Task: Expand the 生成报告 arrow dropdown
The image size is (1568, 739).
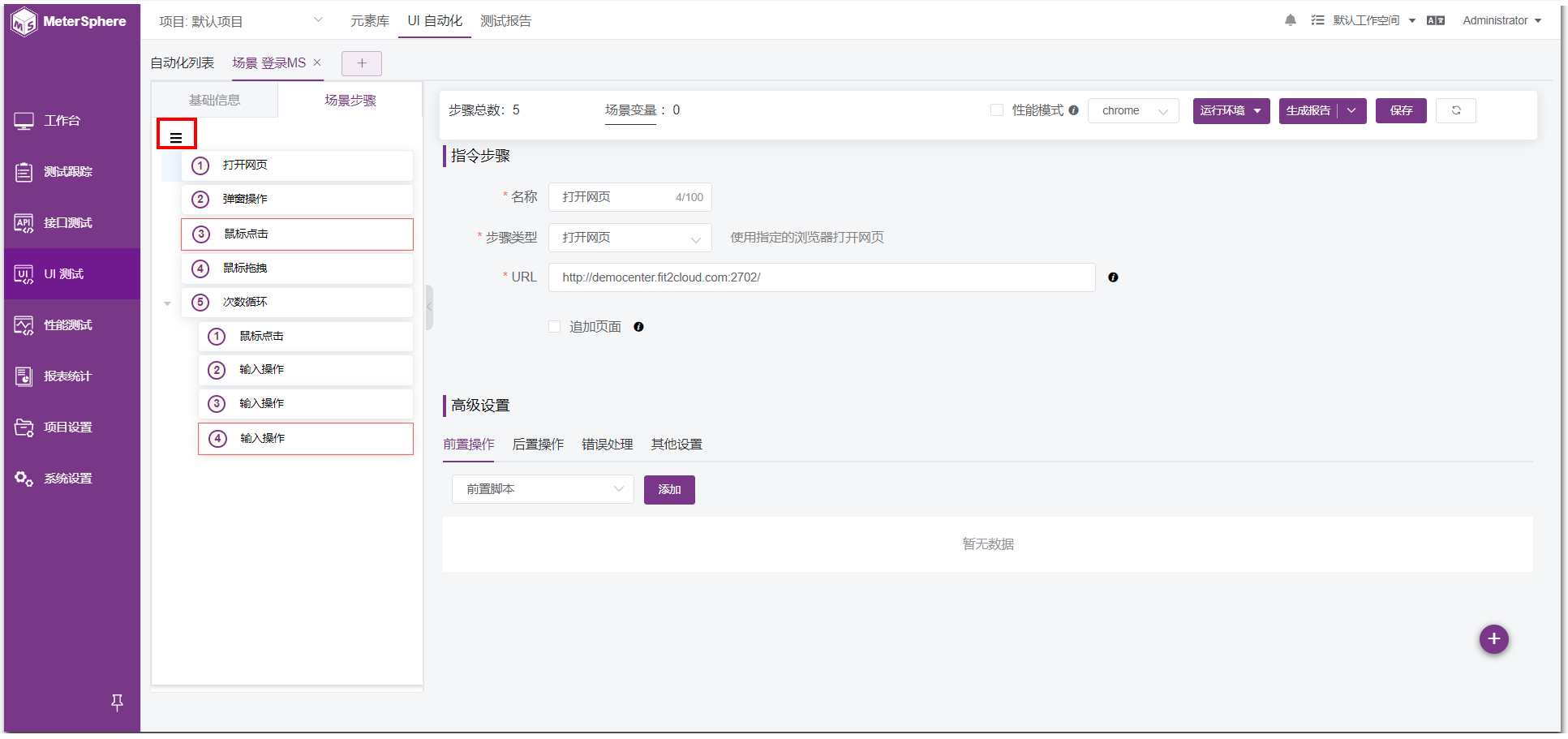Action: click(1352, 110)
